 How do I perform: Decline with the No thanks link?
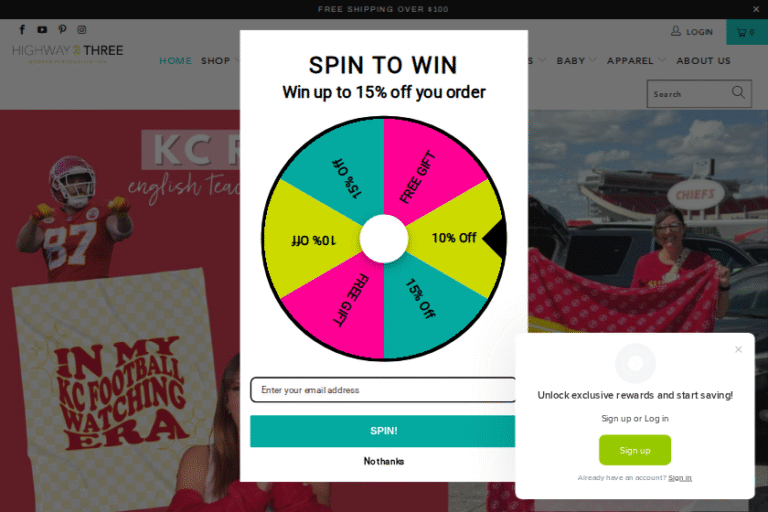tap(384, 461)
